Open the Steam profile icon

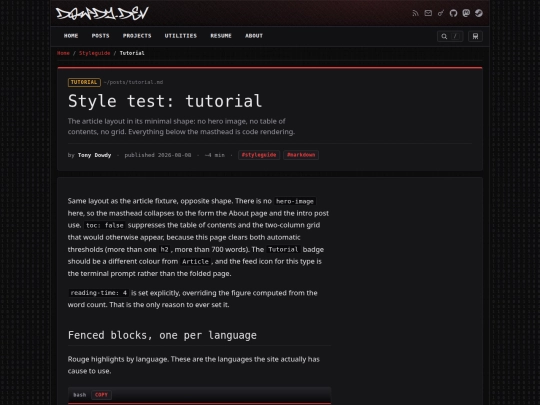[479, 13]
